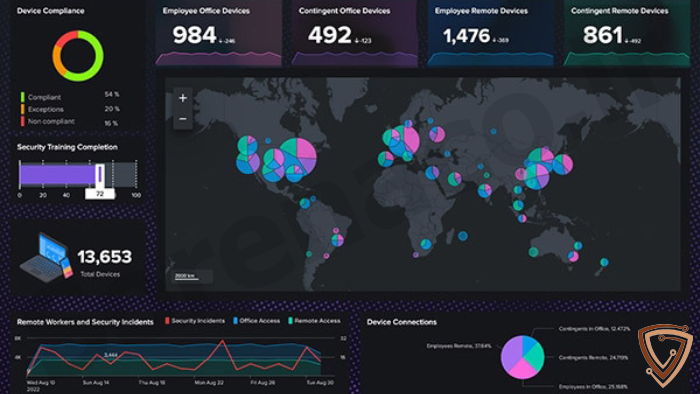Click the Device Connections pie chart
The width and height of the screenshot is (700, 394).
point(522,357)
